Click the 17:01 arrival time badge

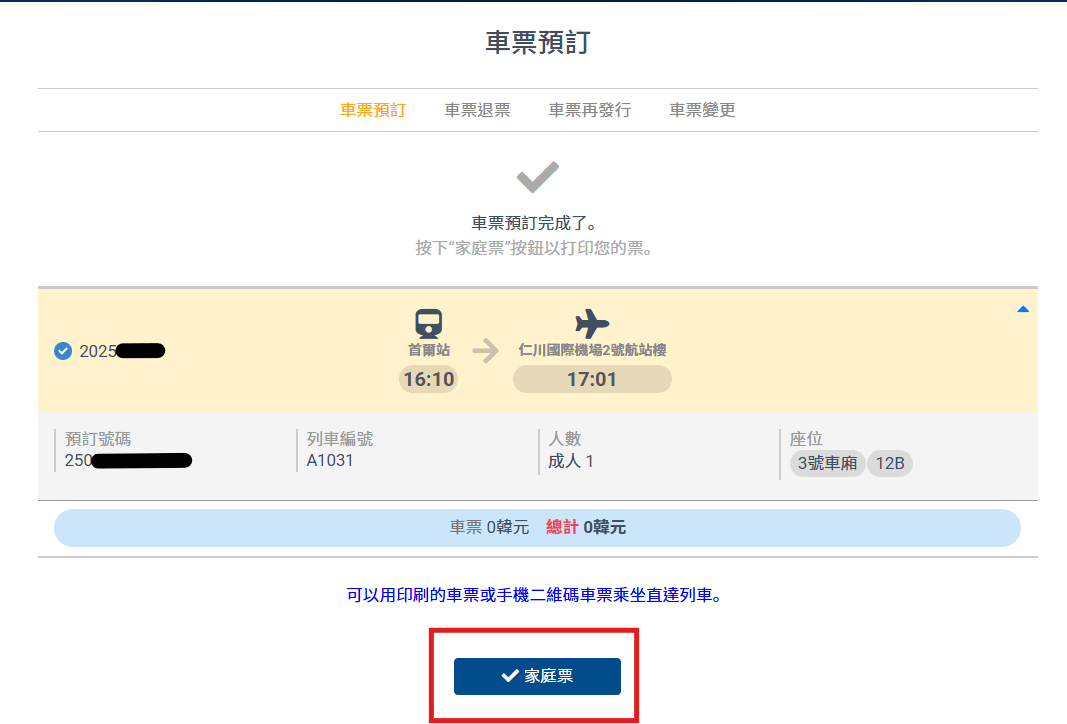click(x=592, y=379)
